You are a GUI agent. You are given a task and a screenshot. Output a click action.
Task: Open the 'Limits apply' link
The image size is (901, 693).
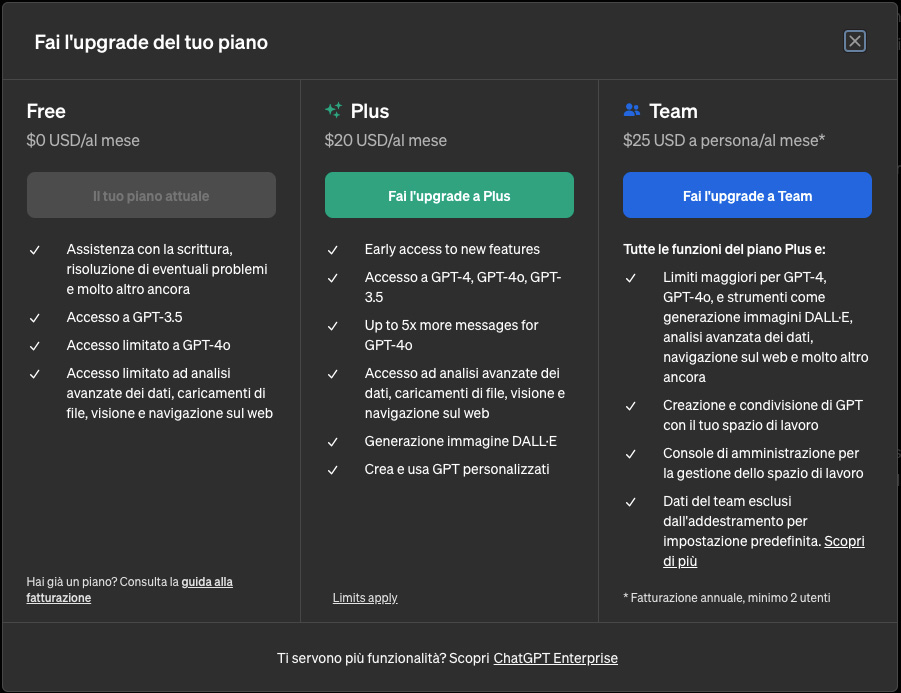pos(365,598)
